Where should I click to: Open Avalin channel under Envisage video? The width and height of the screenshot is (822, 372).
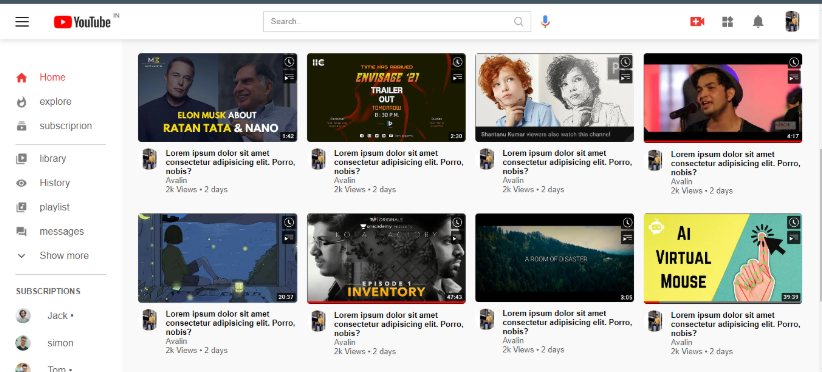click(x=344, y=180)
